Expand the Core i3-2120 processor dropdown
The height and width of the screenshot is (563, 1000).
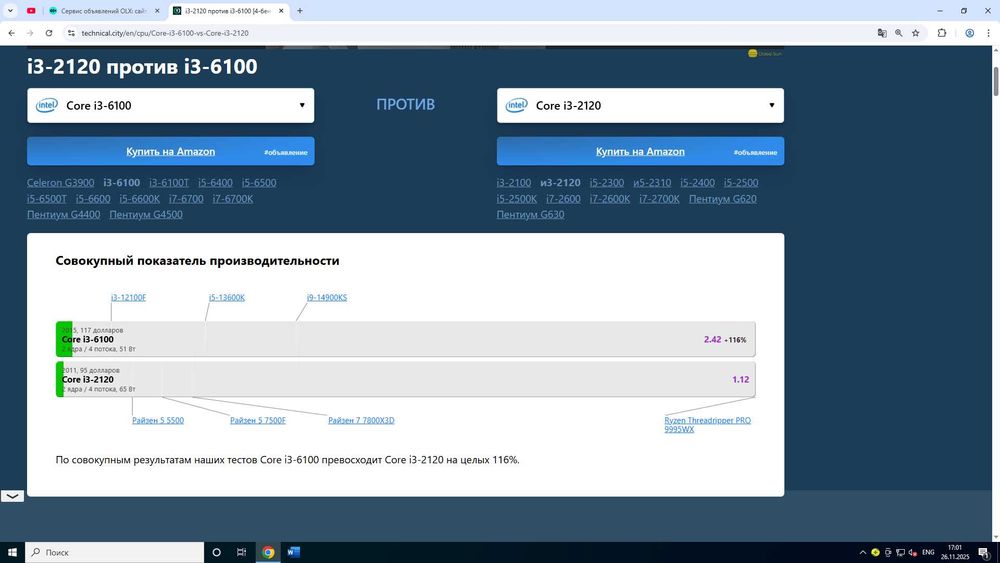tap(640, 106)
